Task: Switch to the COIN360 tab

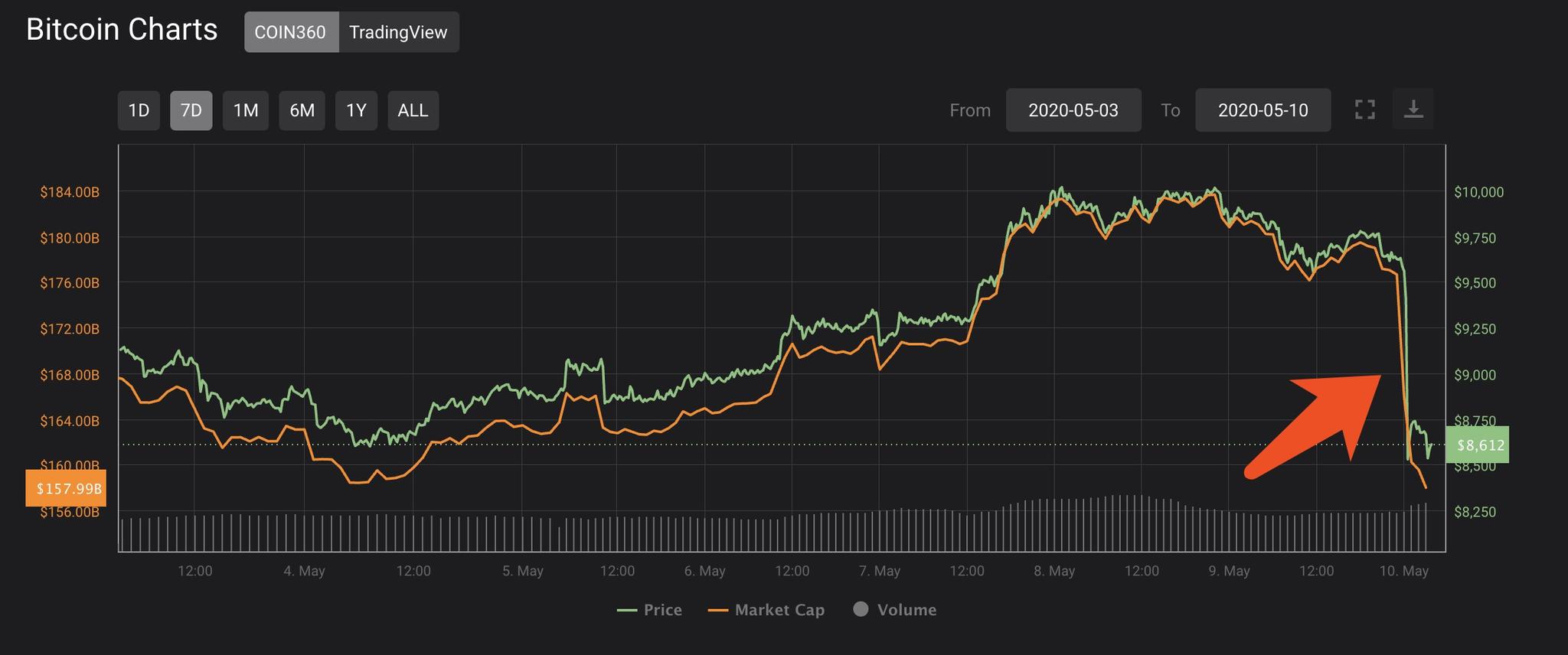Action: (290, 32)
